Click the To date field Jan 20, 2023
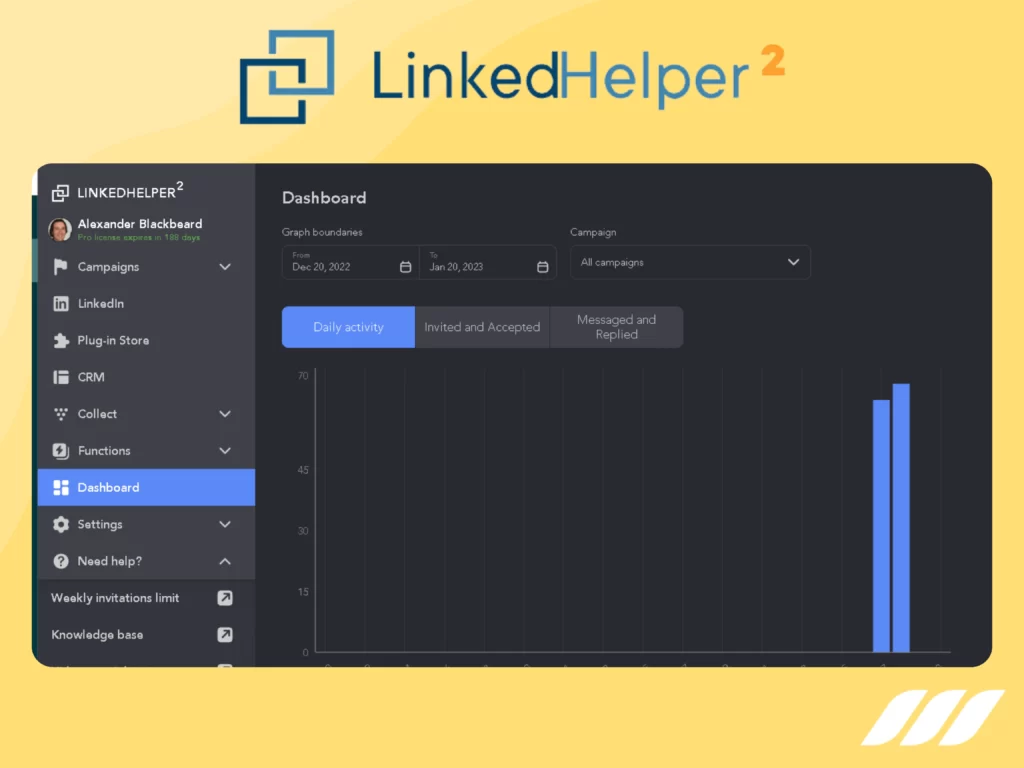The height and width of the screenshot is (768, 1024). tap(488, 262)
